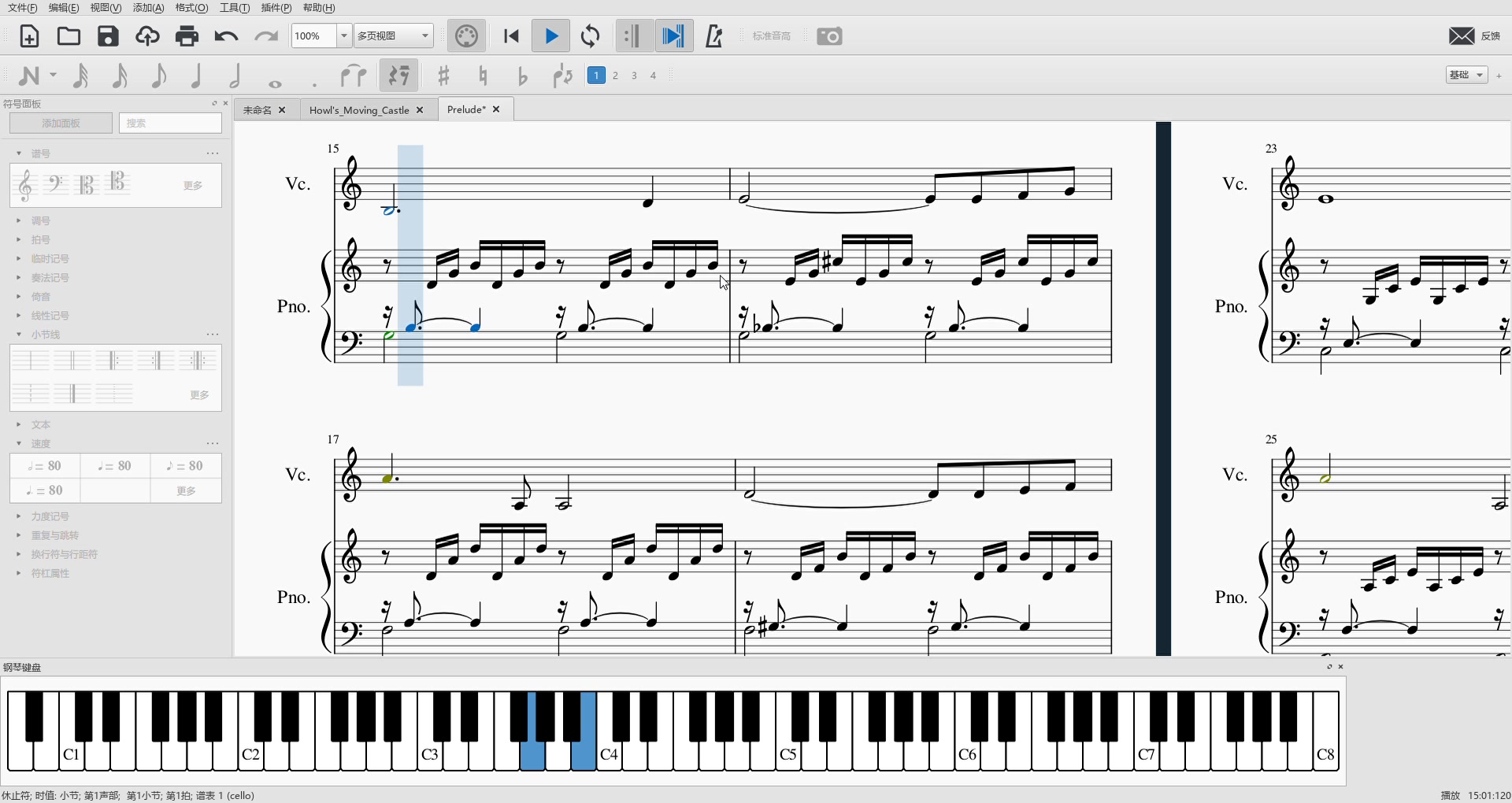Start playback with the blue play button
1512x803 pixels.
pos(551,36)
